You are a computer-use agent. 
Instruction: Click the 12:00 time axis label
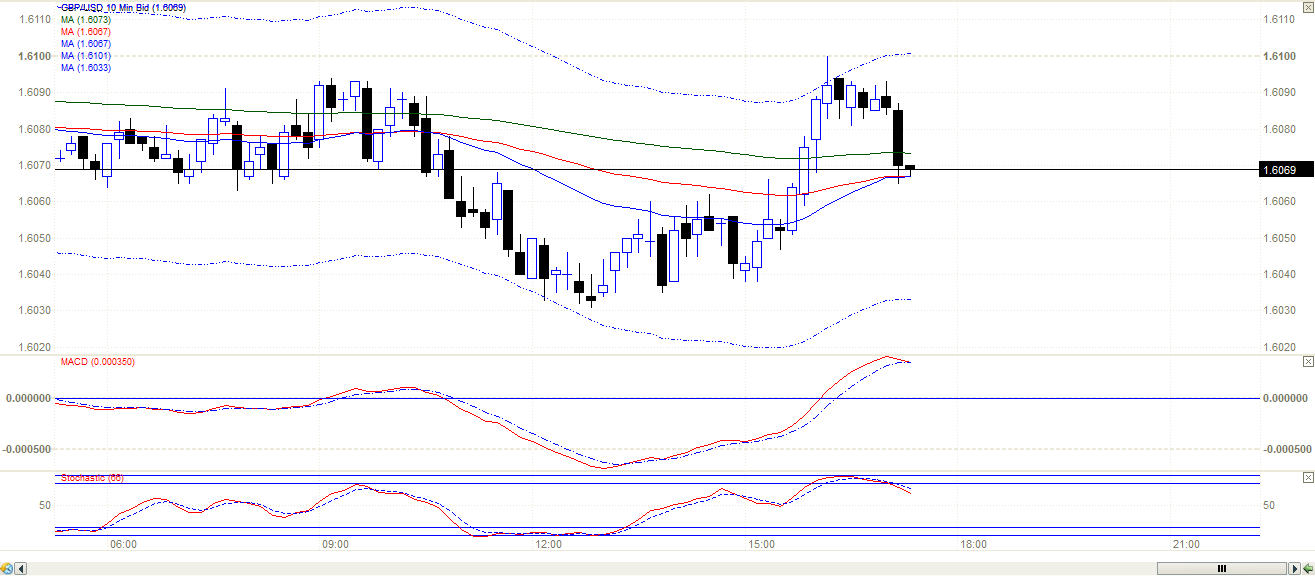click(x=549, y=545)
